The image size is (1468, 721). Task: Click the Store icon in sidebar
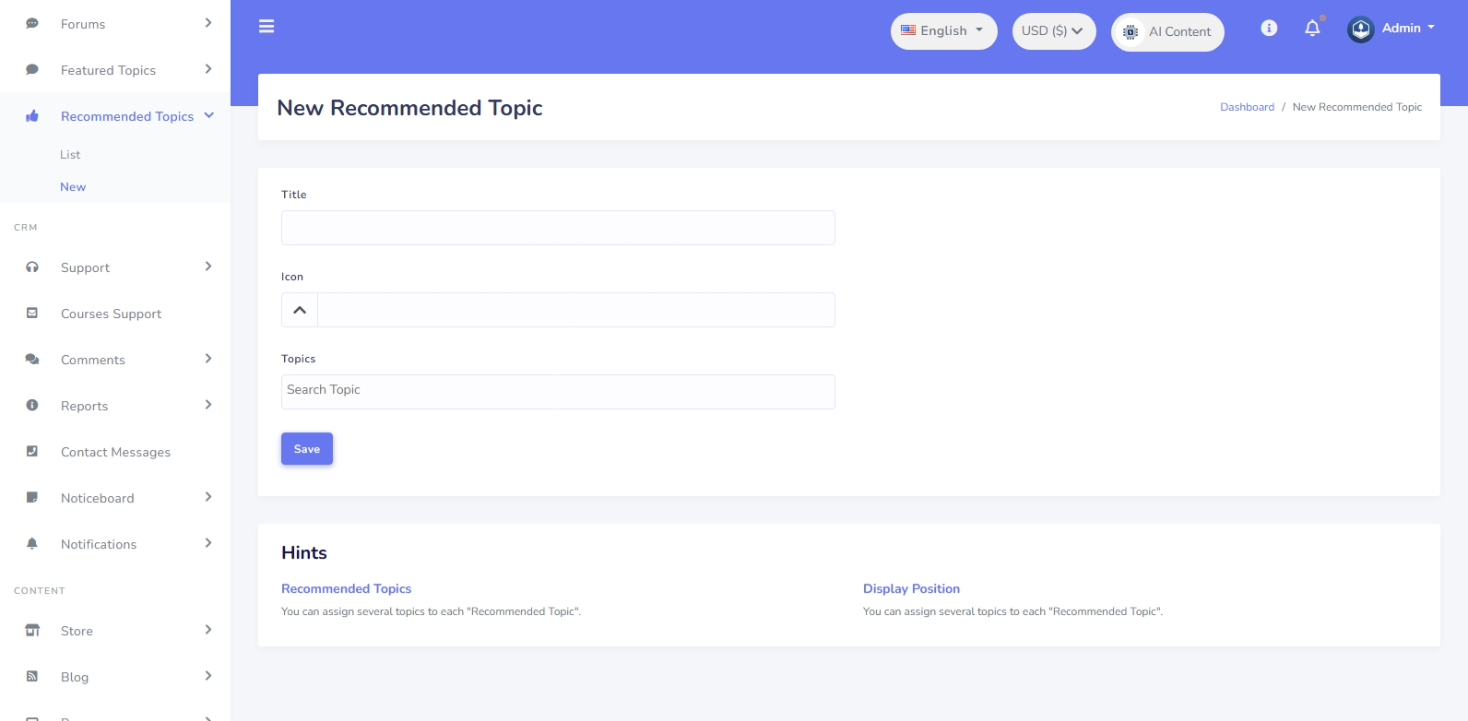click(x=32, y=631)
